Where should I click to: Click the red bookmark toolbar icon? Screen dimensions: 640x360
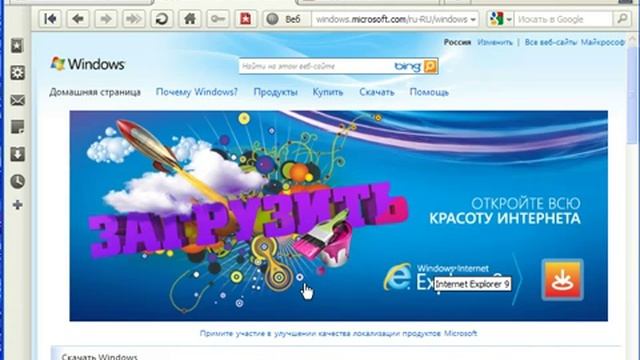click(x=245, y=19)
